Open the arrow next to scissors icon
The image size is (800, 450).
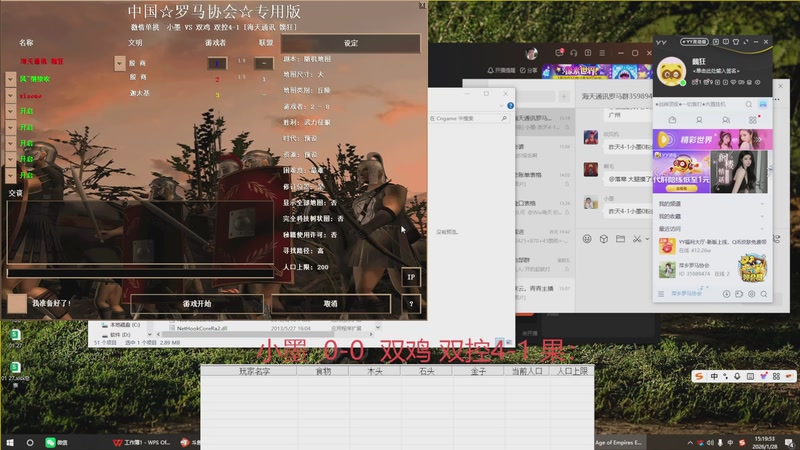coord(647,239)
